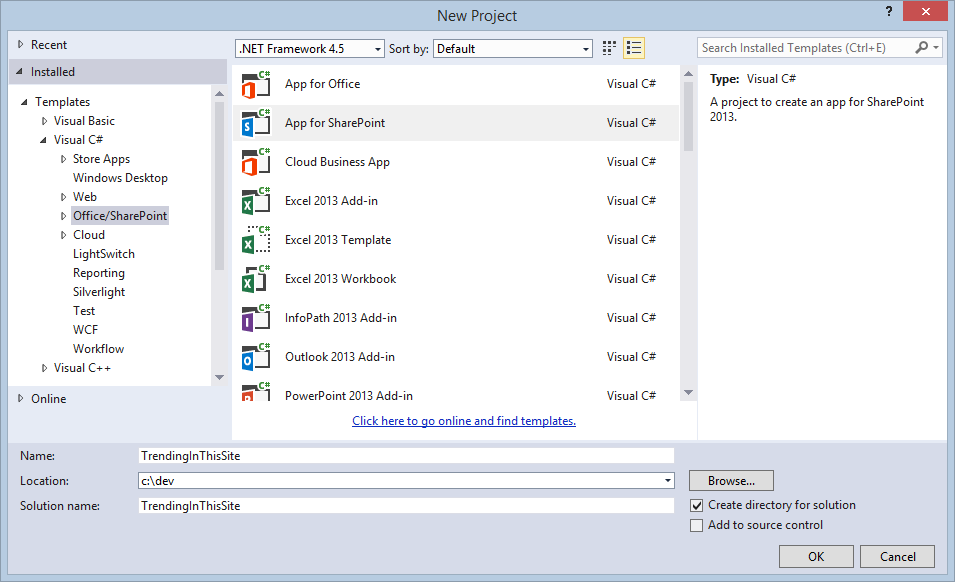Select Reporting template category

pos(99,273)
